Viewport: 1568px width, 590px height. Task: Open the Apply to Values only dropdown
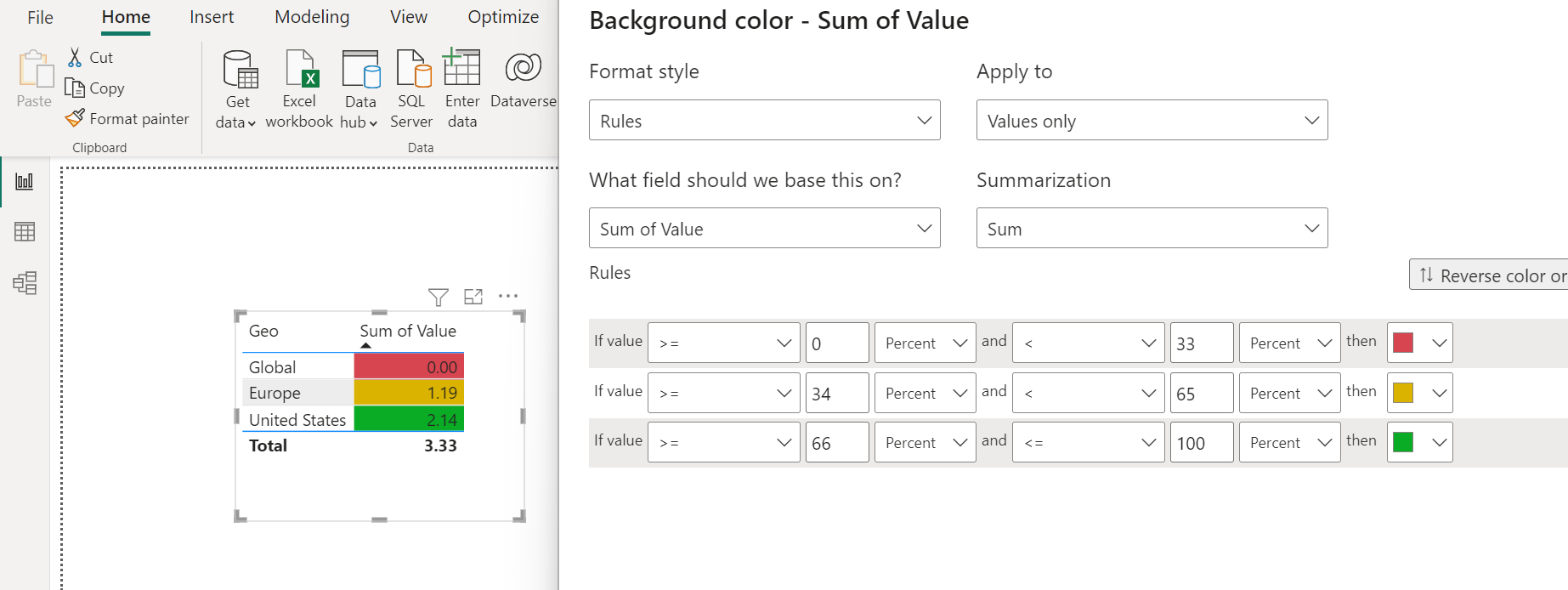[1152, 120]
